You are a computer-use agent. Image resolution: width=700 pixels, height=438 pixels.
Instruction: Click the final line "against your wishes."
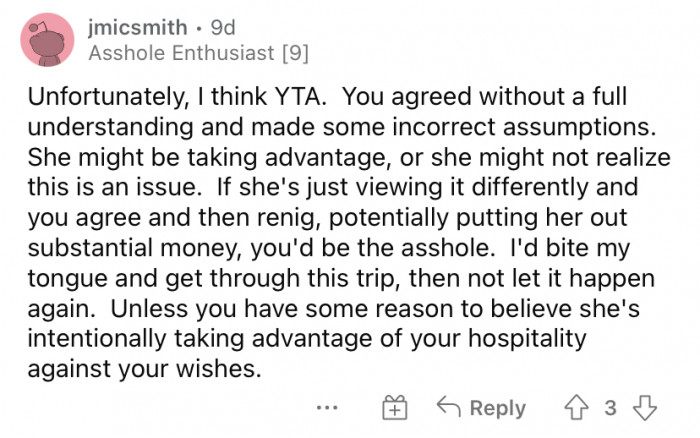143,369
